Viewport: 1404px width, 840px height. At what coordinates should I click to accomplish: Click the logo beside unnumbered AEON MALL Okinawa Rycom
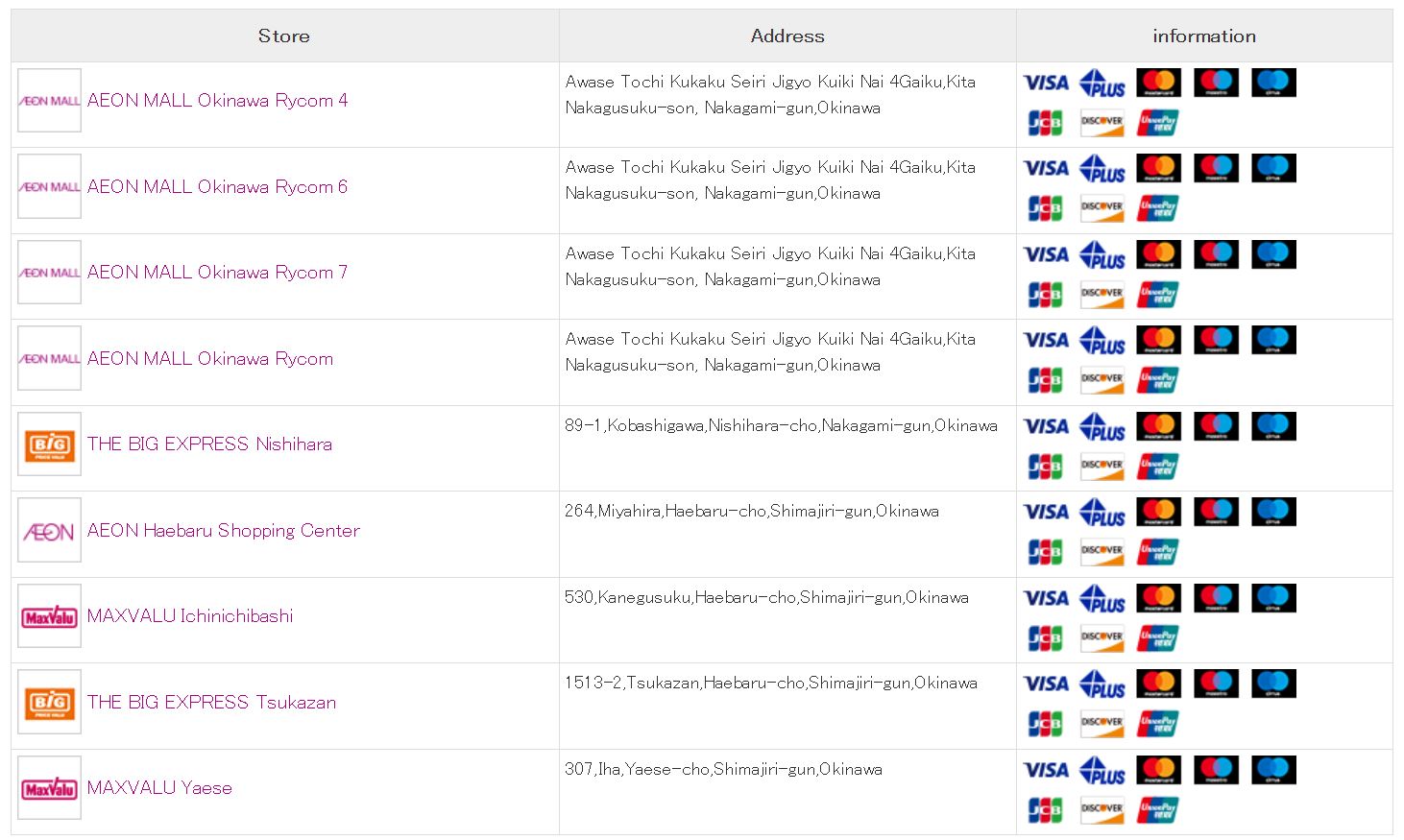click(49, 358)
